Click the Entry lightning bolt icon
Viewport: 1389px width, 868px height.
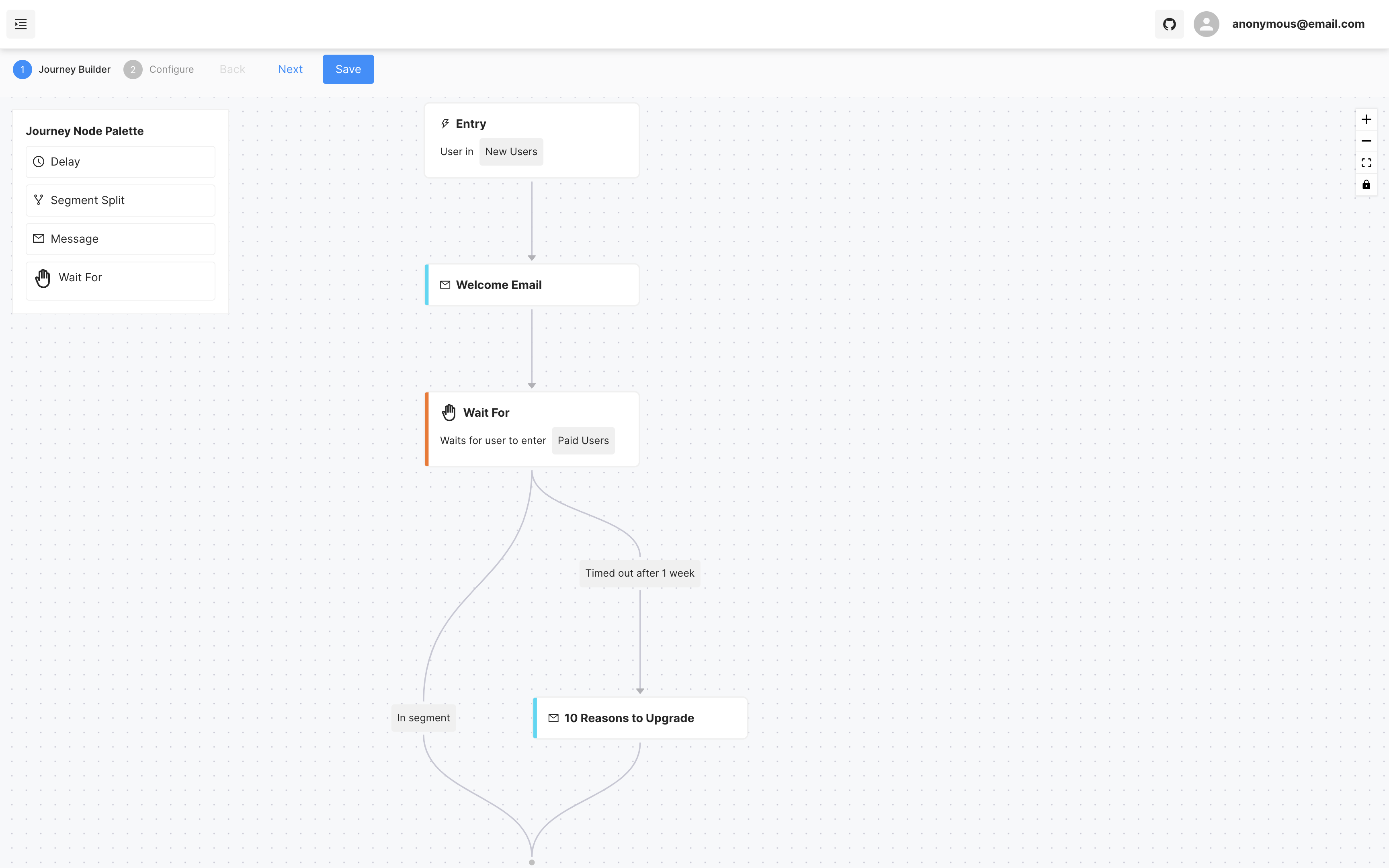[445, 123]
